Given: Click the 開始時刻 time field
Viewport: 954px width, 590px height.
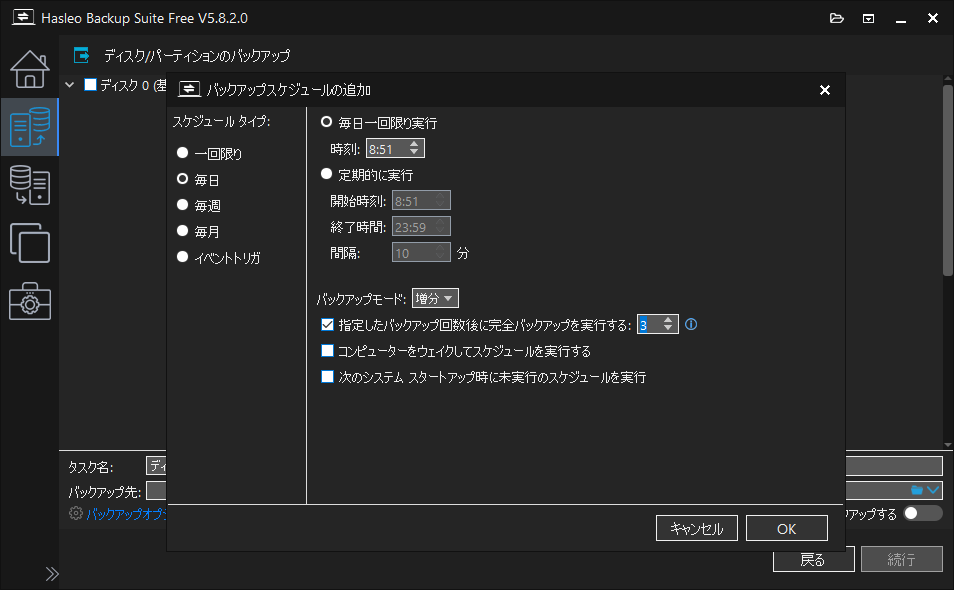Looking at the screenshot, I should pos(421,201).
